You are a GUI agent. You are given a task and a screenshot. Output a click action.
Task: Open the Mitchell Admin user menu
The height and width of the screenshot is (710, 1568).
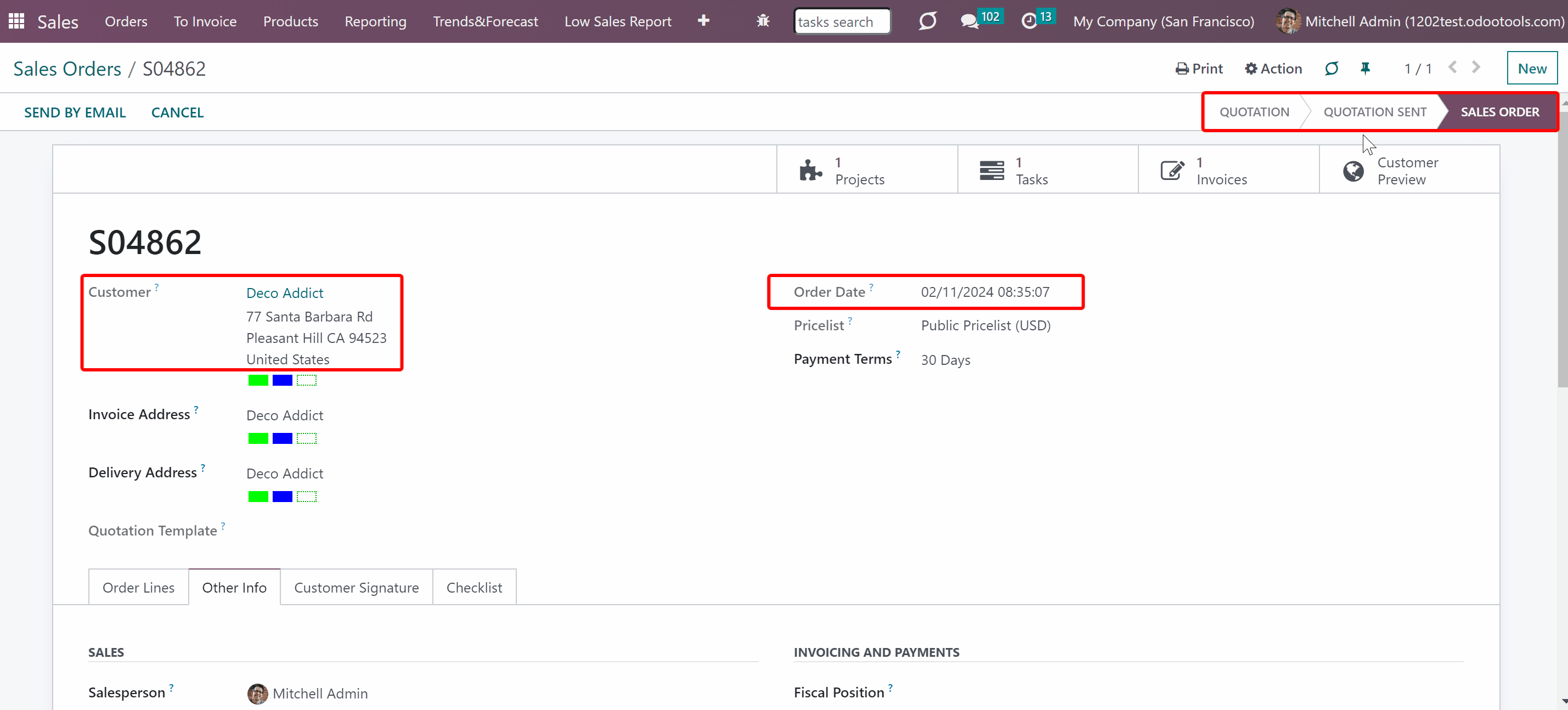[x=1420, y=21]
